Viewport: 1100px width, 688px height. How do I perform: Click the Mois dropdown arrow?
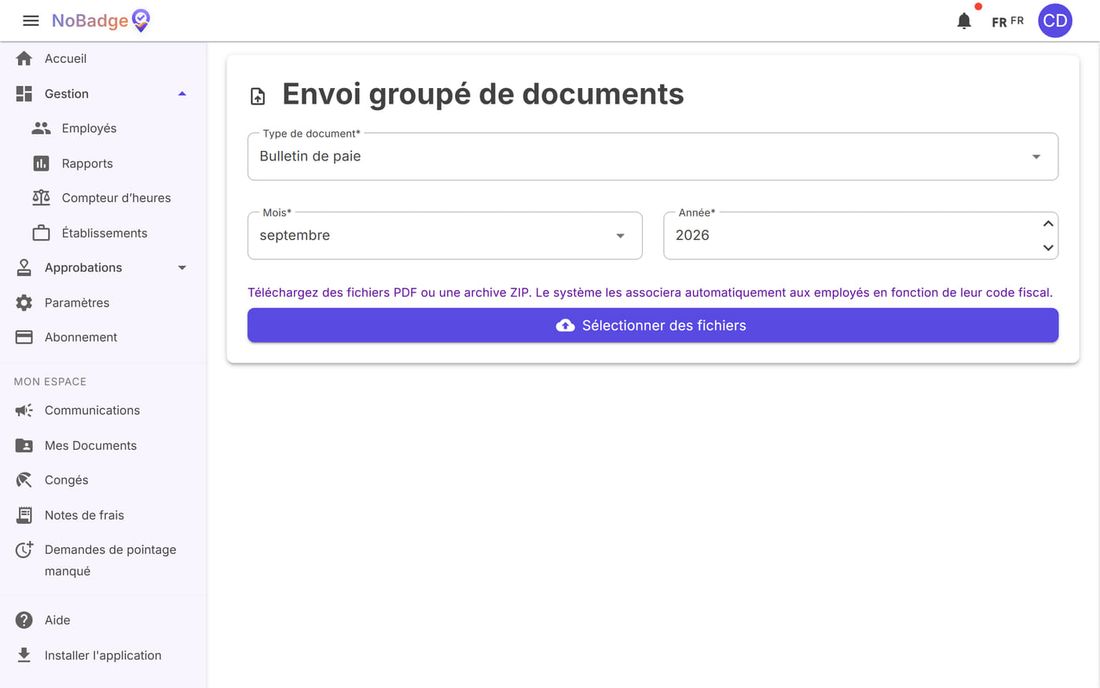click(x=620, y=236)
